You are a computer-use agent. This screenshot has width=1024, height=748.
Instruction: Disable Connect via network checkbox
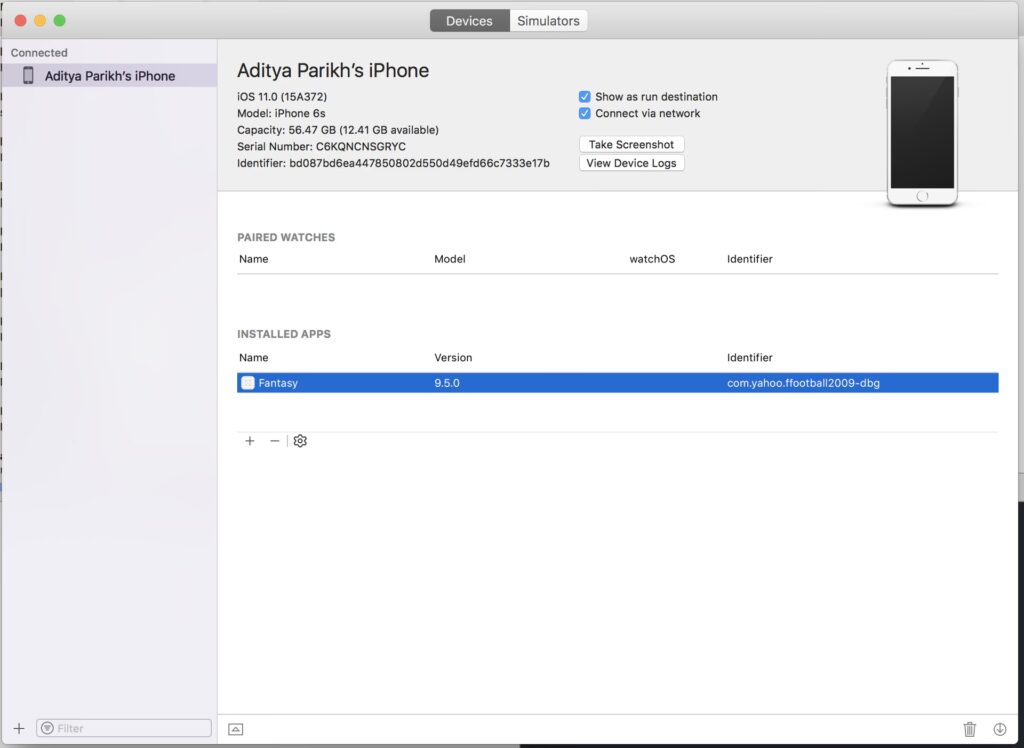point(585,114)
